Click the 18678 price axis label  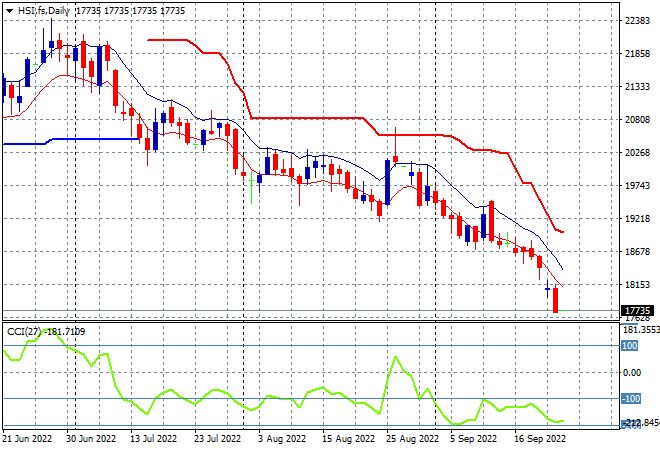(638, 252)
